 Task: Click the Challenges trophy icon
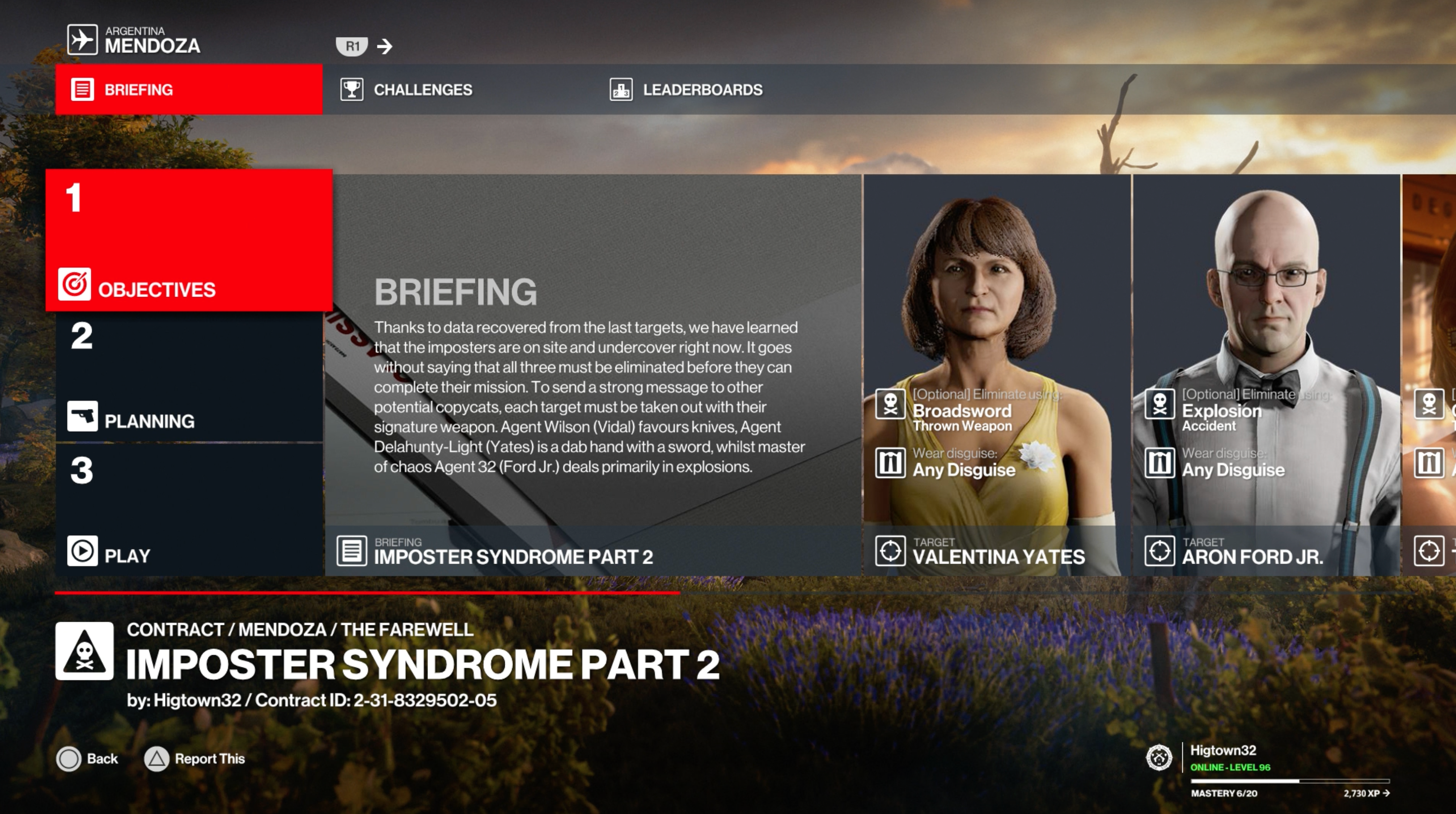351,89
